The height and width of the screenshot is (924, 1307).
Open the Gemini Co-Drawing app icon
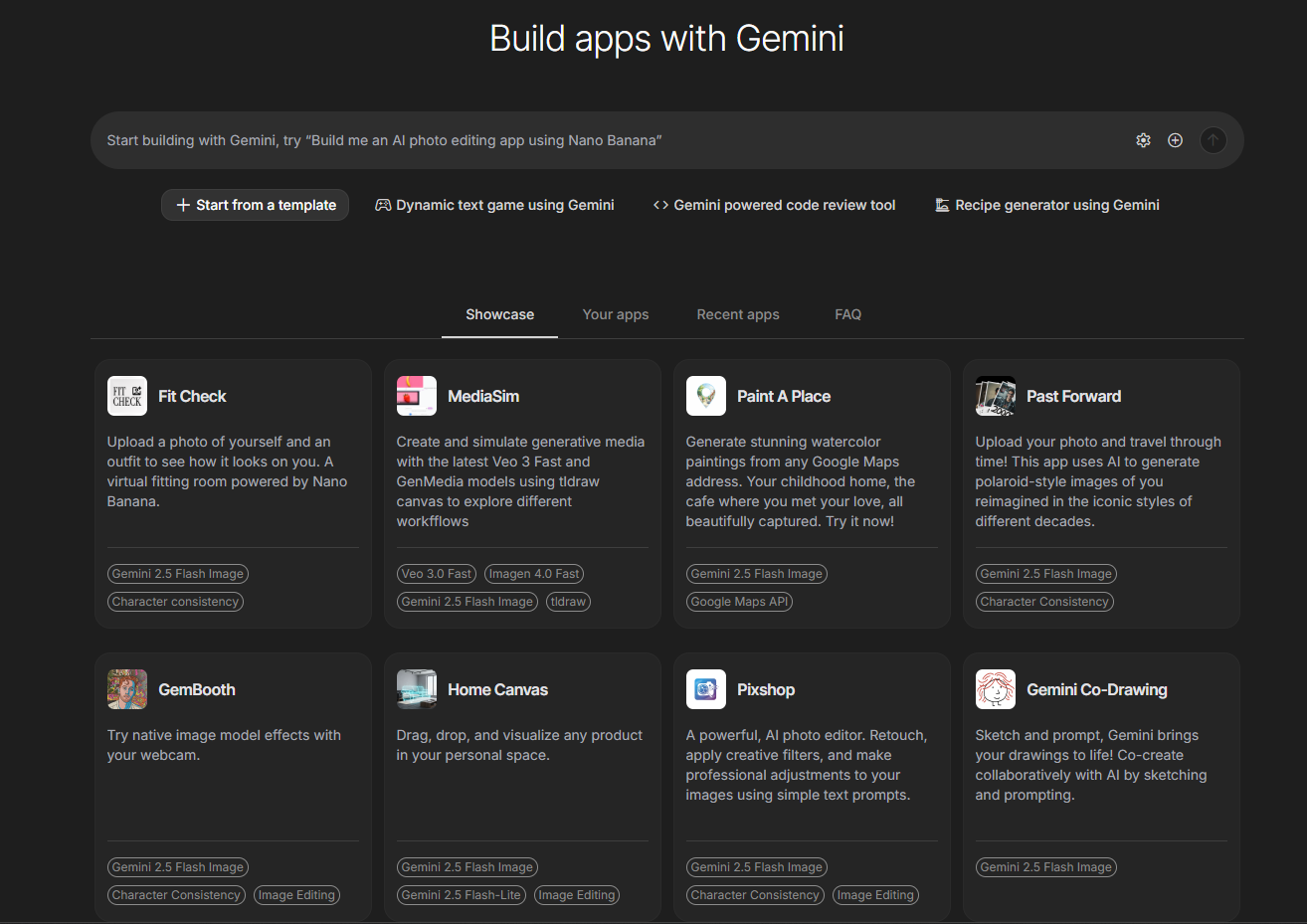(x=996, y=689)
